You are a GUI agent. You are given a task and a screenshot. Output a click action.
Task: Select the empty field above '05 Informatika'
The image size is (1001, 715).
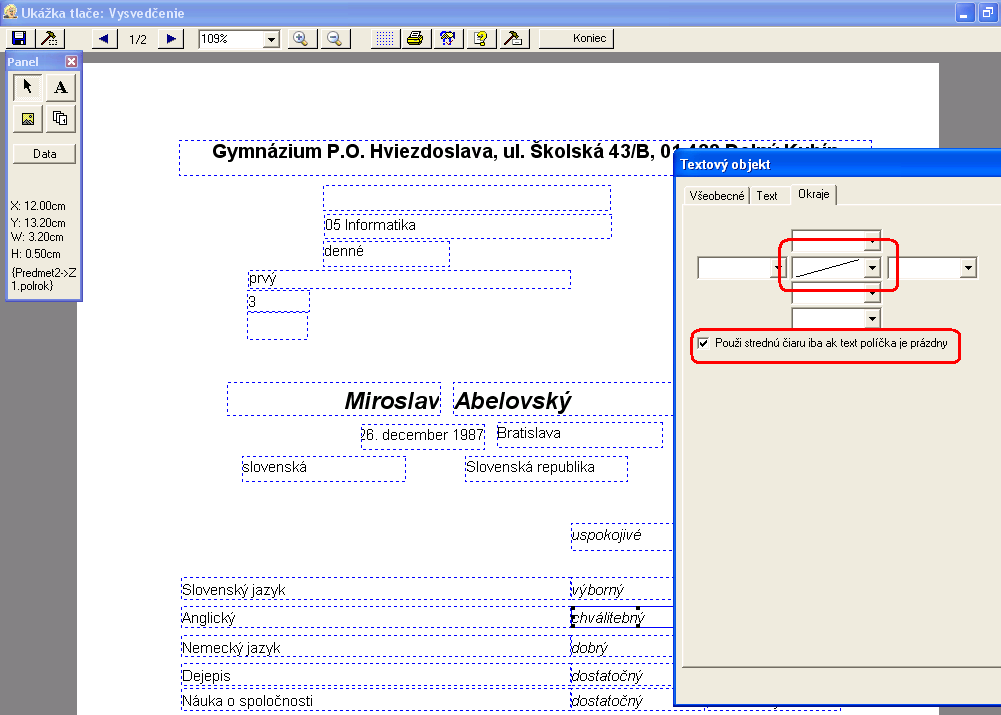tap(467, 198)
